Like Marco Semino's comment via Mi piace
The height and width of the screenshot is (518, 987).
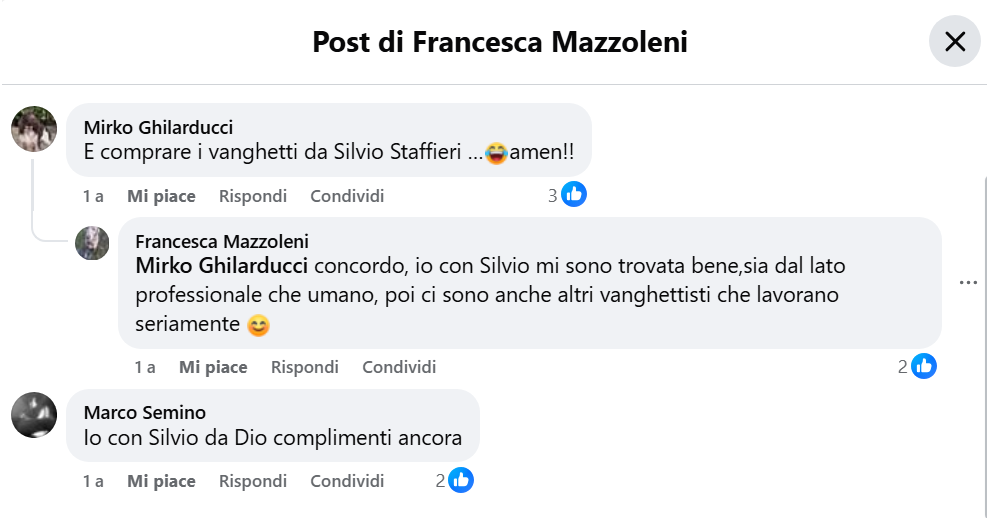[161, 481]
